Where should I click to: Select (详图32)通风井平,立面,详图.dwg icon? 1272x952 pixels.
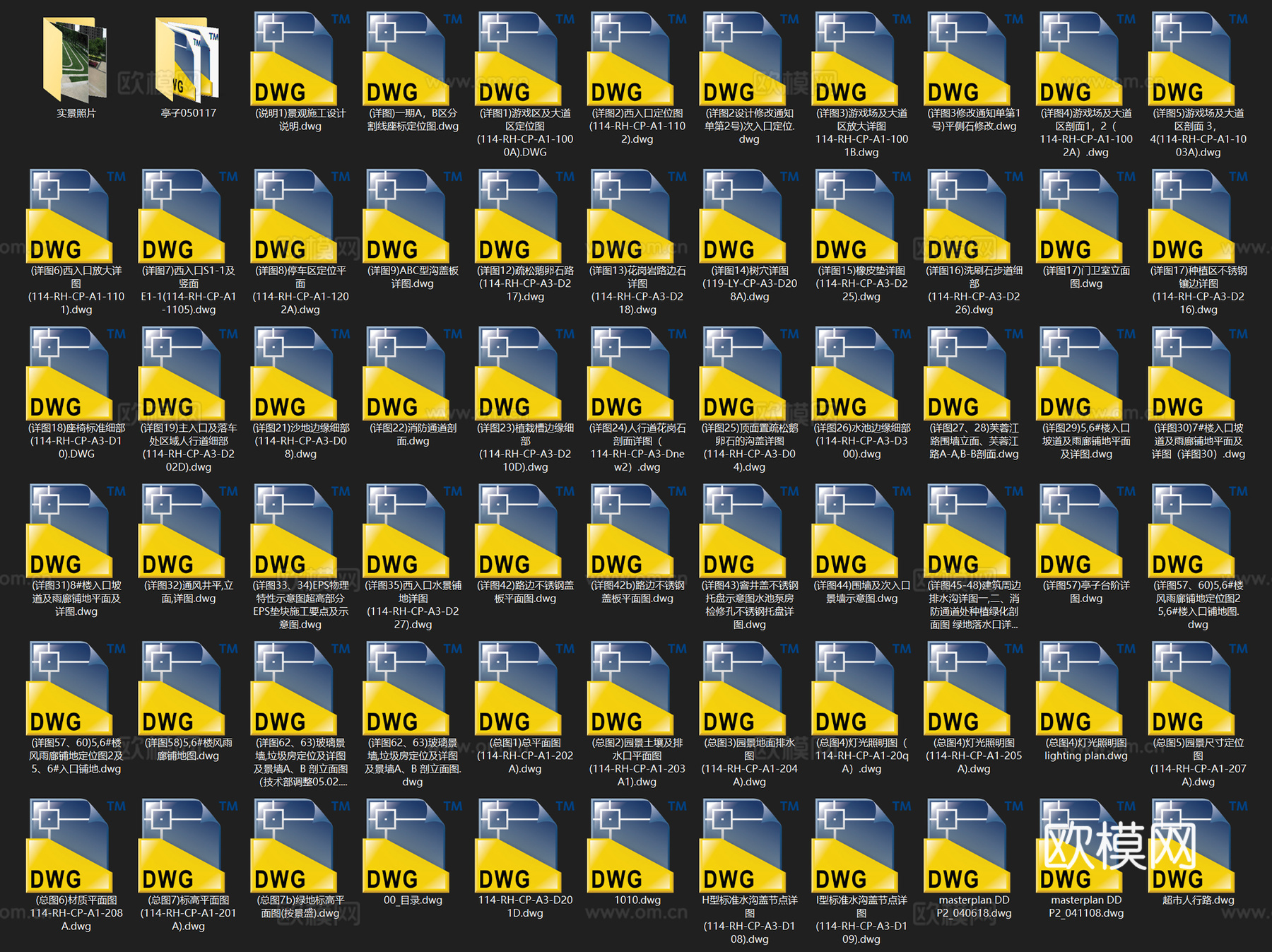click(x=182, y=531)
